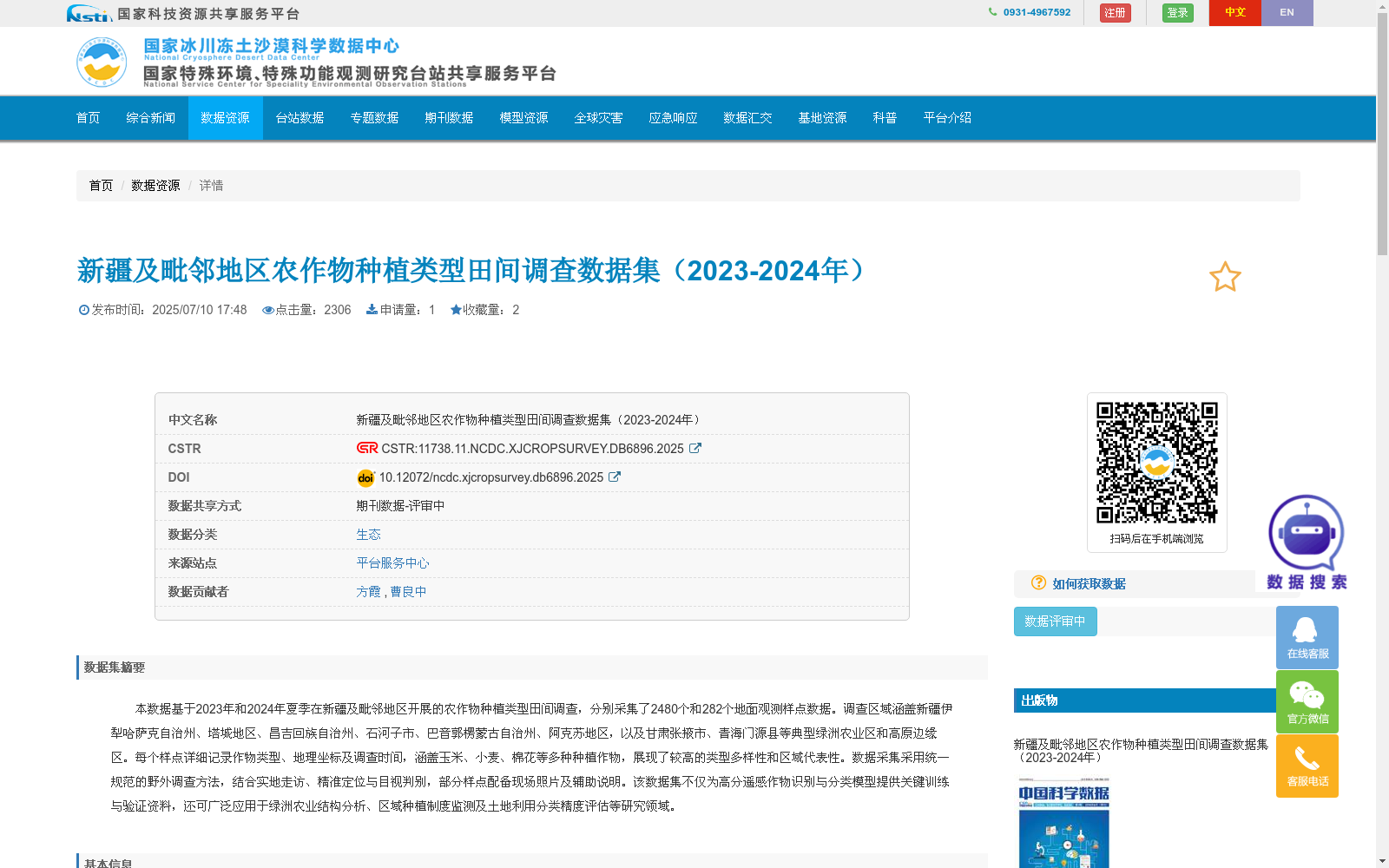Click the 客服电话 phone icon
Screen dimensions: 1389x868
1307,765
